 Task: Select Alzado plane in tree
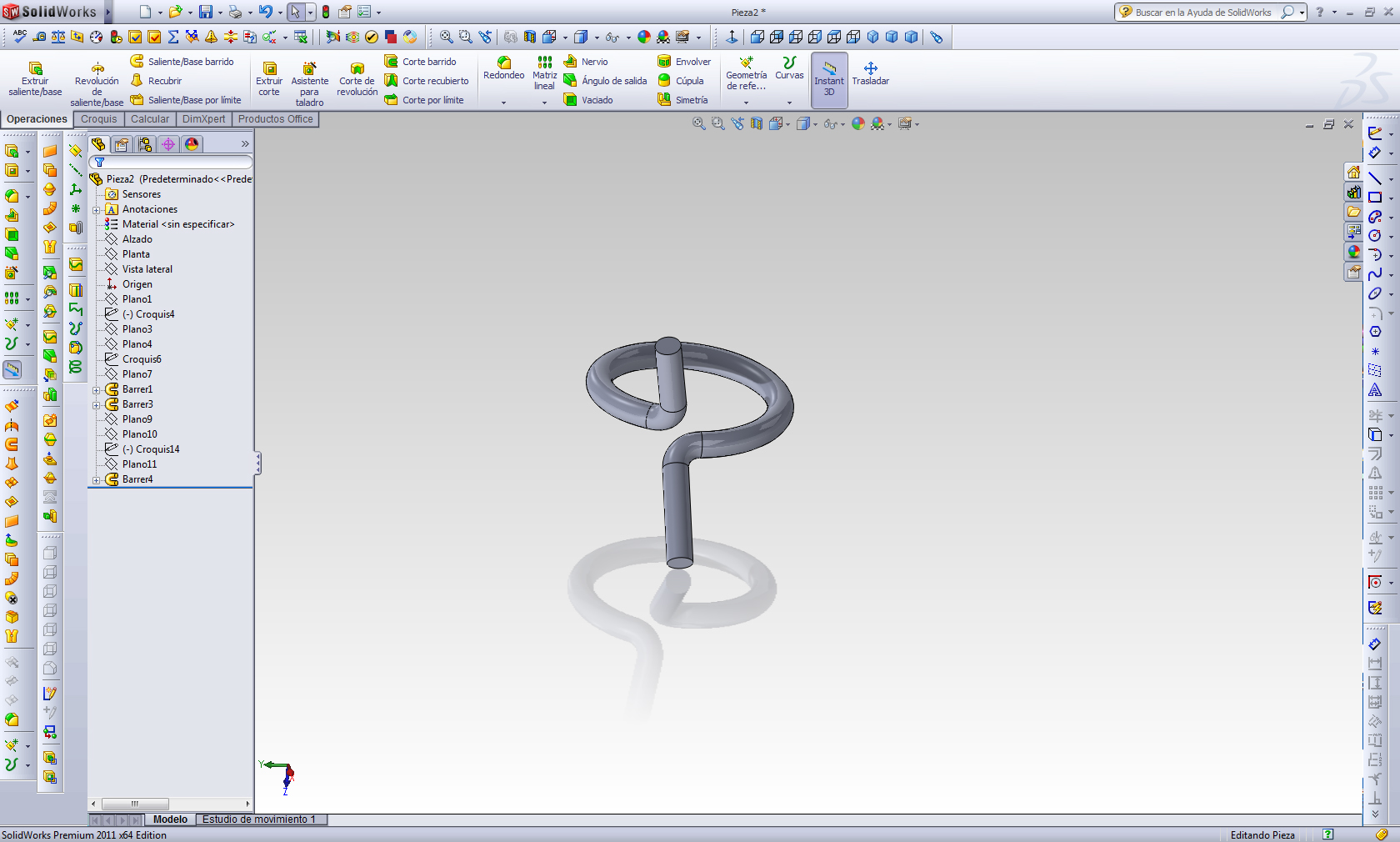(x=129, y=239)
